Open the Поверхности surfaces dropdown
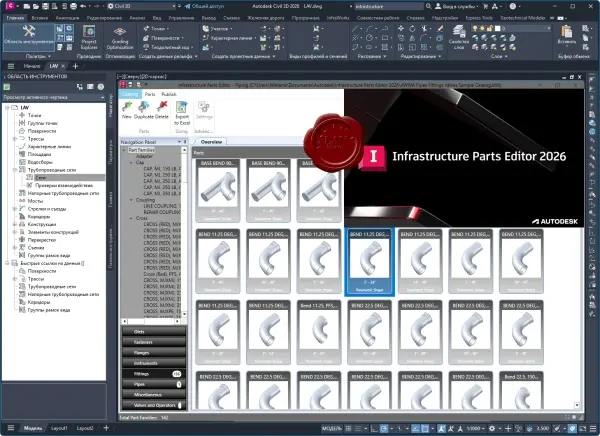The height and width of the screenshot is (436, 600). click(163, 38)
